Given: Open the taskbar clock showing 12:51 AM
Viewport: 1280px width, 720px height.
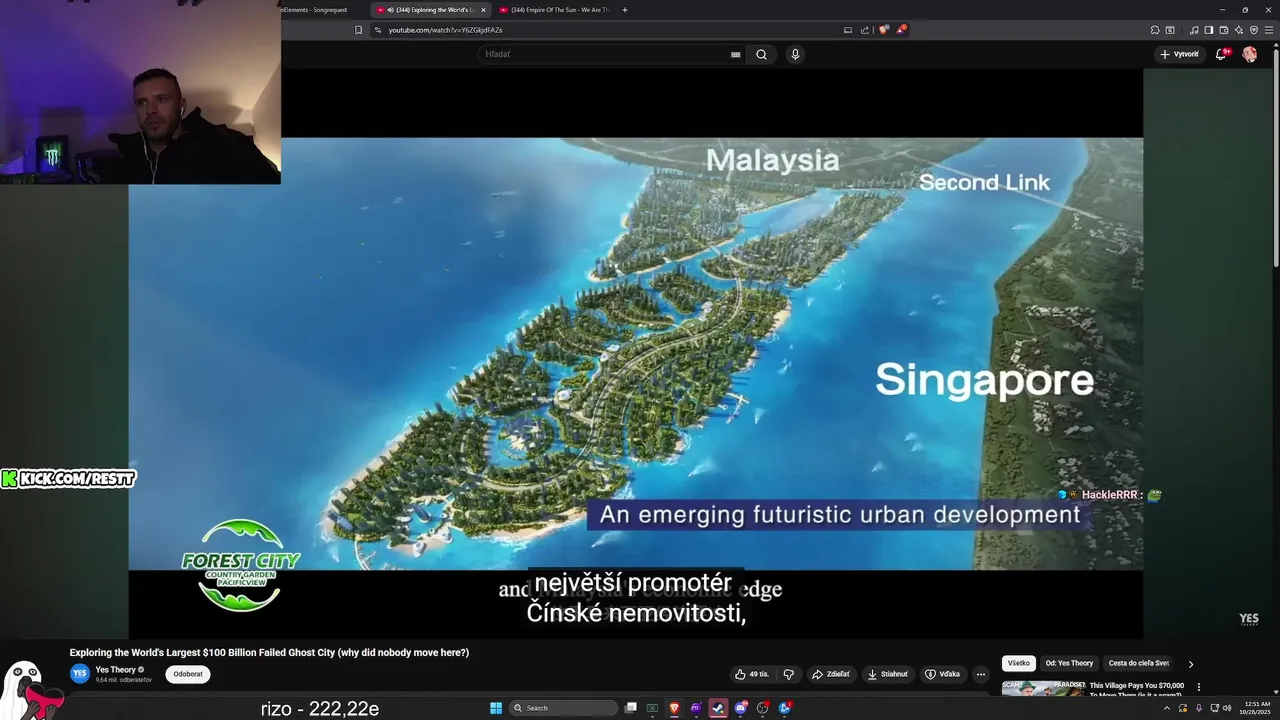Looking at the screenshot, I should pos(1255,708).
